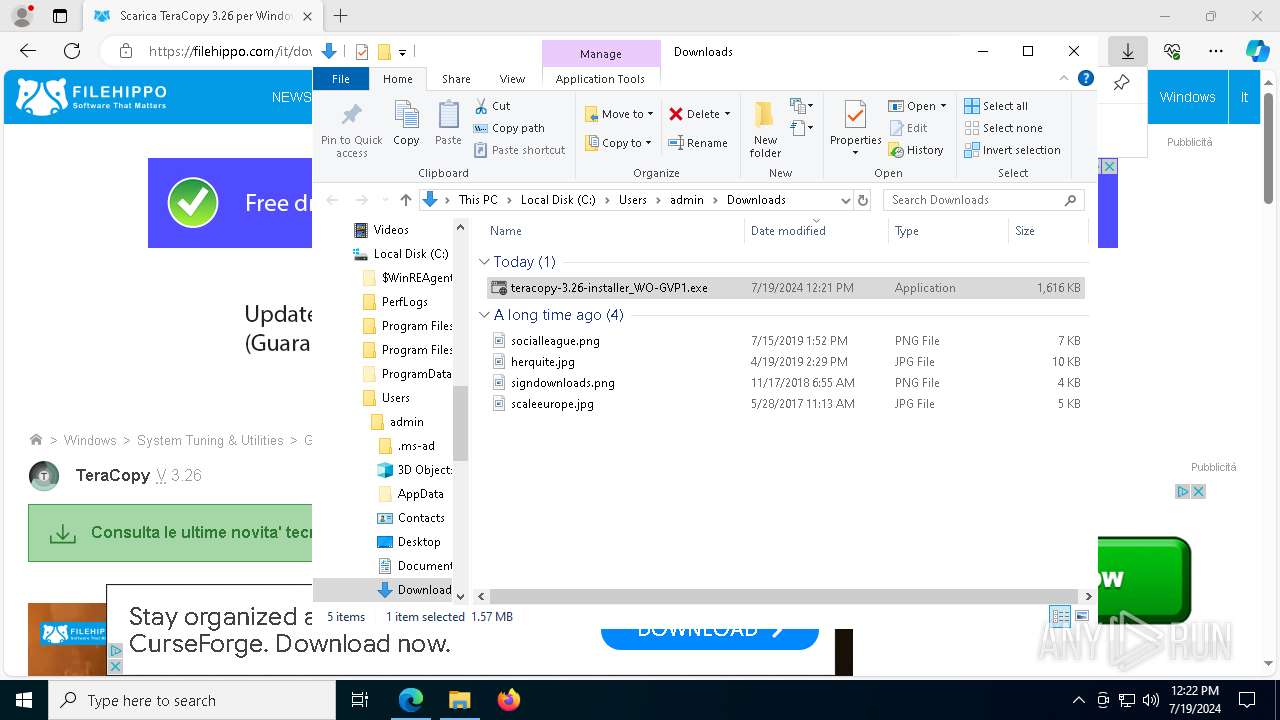The height and width of the screenshot is (720, 1280).
Task: Click the Pin to Quick access icon
Action: 351,128
